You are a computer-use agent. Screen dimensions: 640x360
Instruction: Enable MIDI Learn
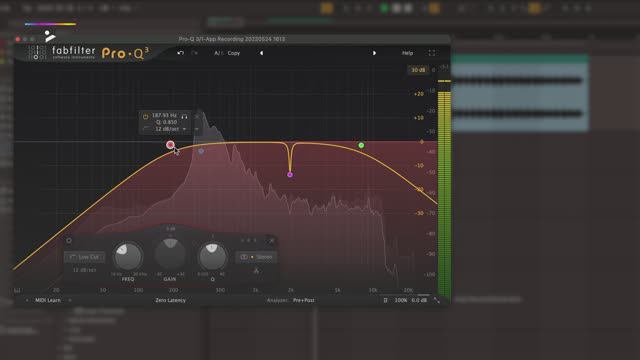click(47, 300)
